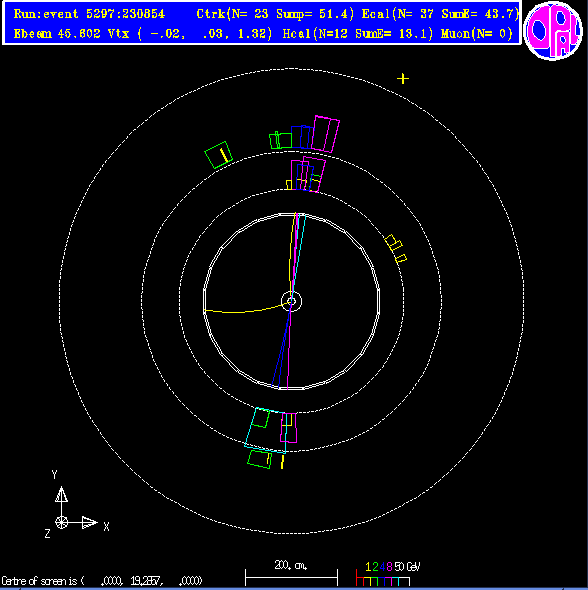The height and width of the screenshot is (590, 588).
Task: Click the yellow 1 GeV legend label
Action: click(x=368, y=567)
